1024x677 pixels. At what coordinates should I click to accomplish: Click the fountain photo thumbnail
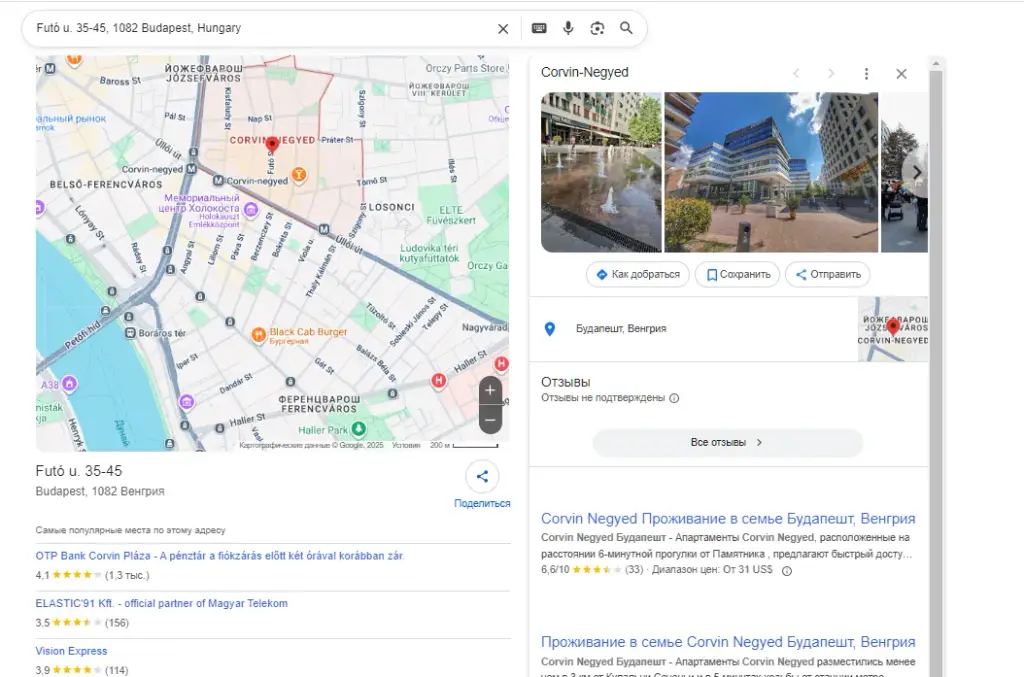[x=601, y=172]
